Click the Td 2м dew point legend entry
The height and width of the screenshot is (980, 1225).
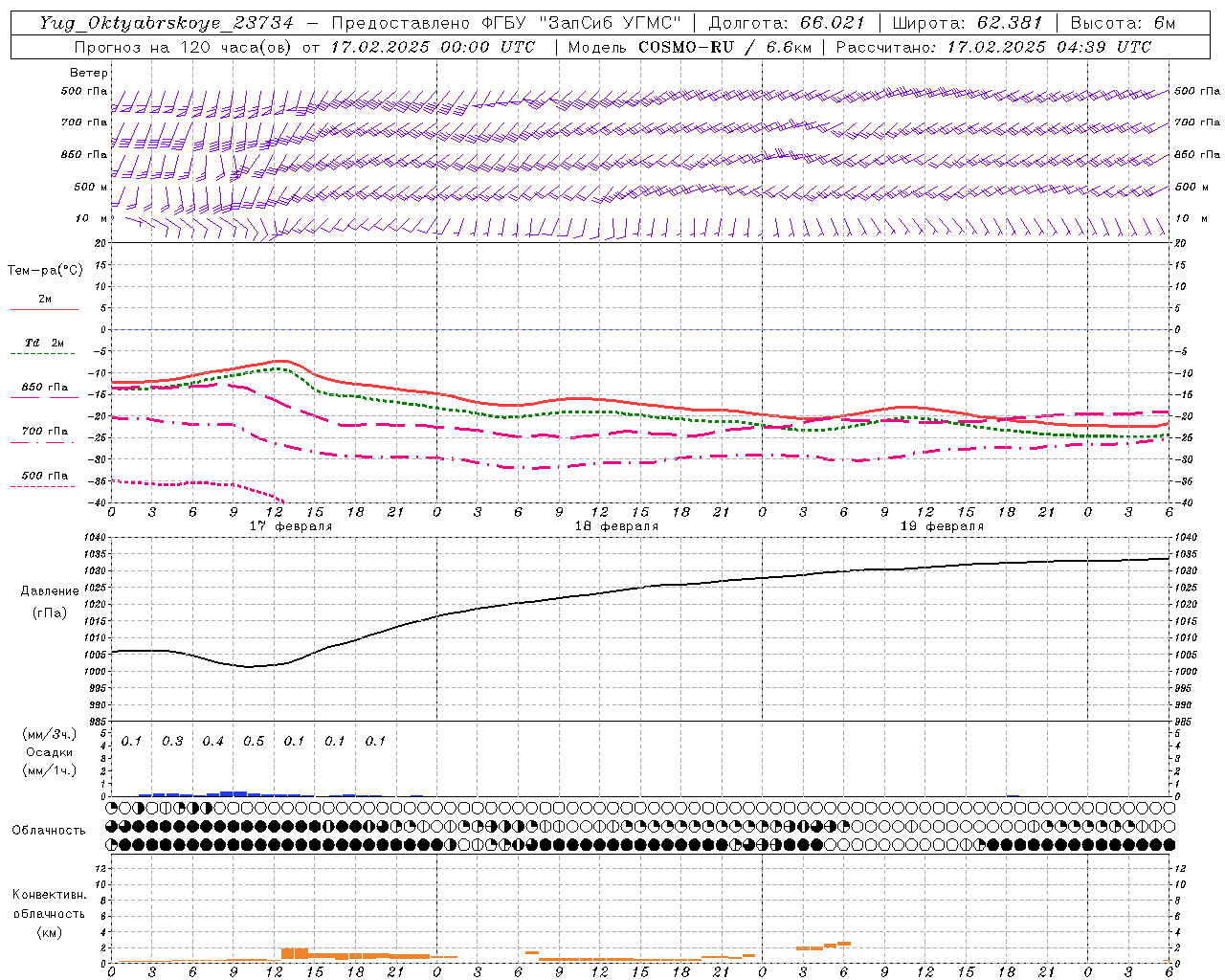(45, 346)
